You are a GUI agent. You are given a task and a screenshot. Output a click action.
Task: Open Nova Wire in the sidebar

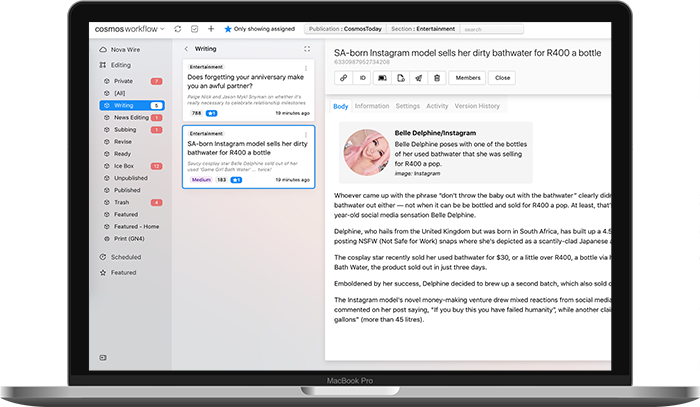click(x=120, y=50)
